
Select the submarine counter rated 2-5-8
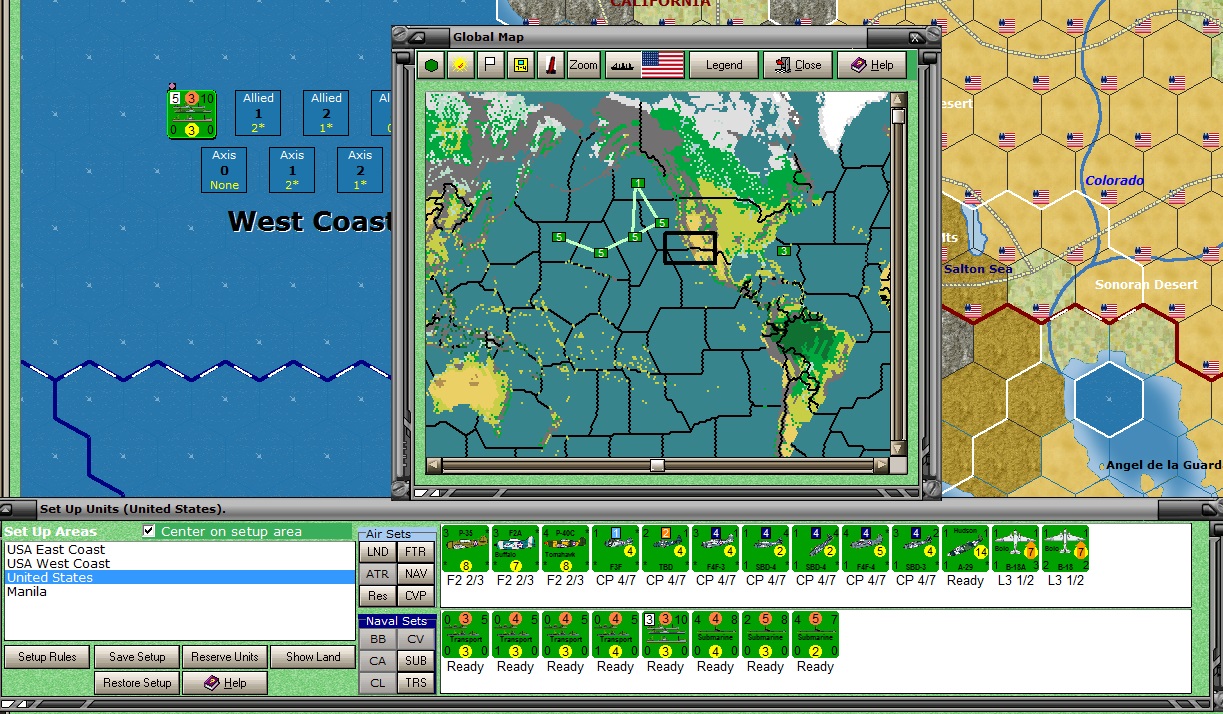(765, 635)
